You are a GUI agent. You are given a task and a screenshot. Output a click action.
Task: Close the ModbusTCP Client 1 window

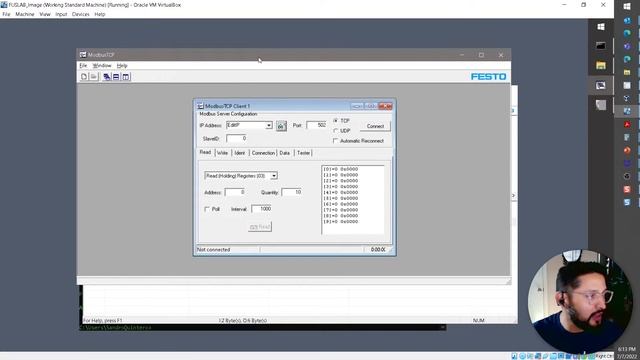coord(385,106)
